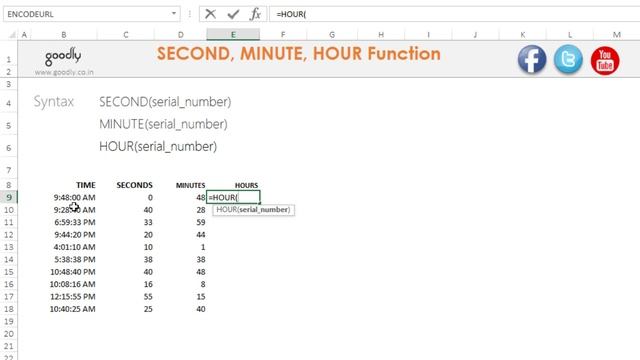Viewport: 640px width, 360px height.
Task: Click cell with time 10:48:40 PM
Action: 64,272
